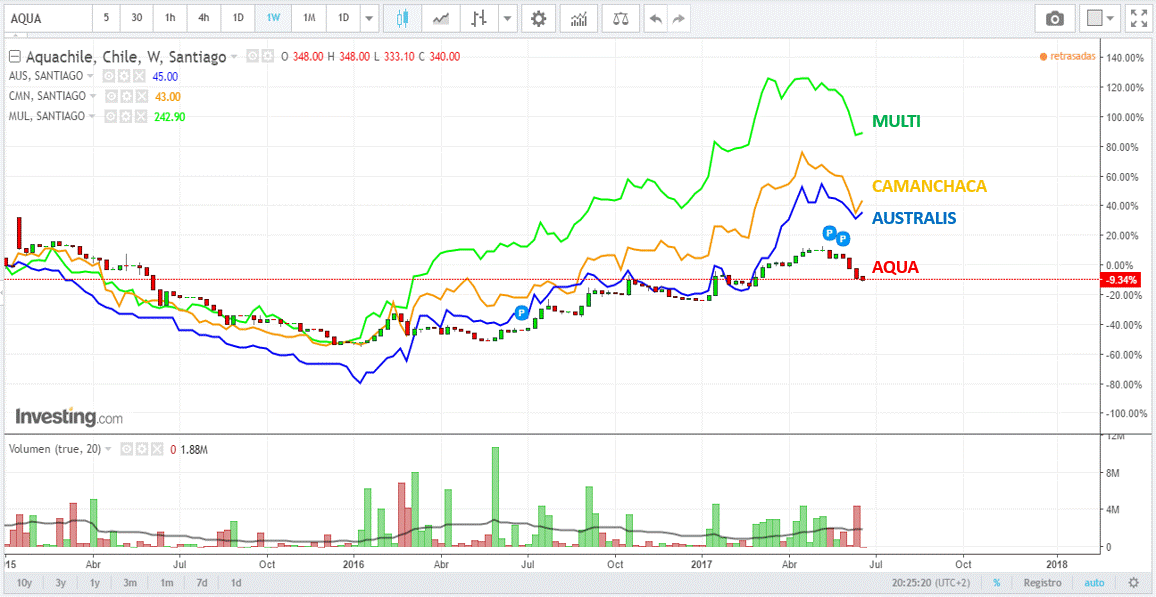Open the compare symbols scales icon

[x=619, y=18]
